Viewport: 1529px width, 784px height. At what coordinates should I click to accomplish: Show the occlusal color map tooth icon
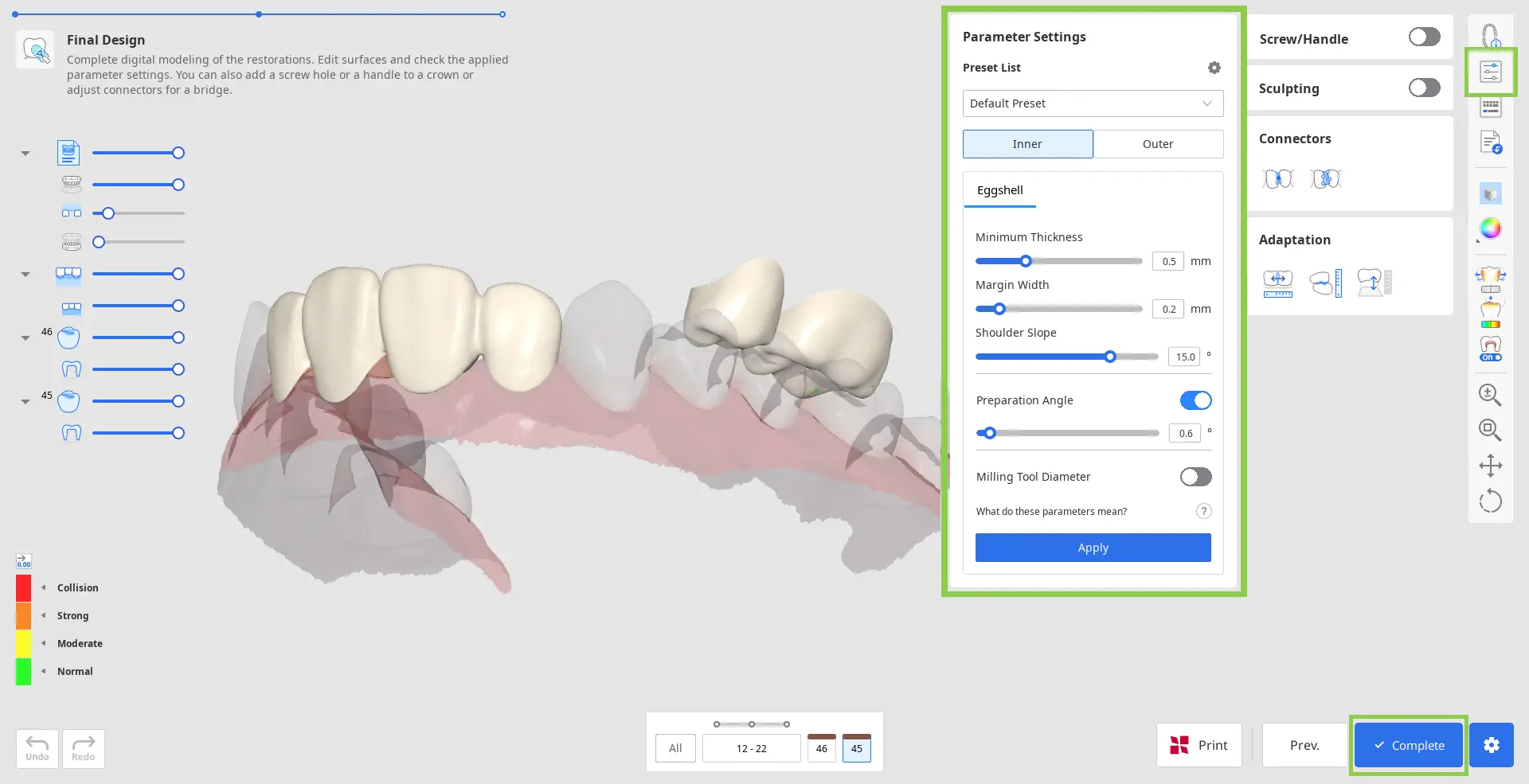1491,313
